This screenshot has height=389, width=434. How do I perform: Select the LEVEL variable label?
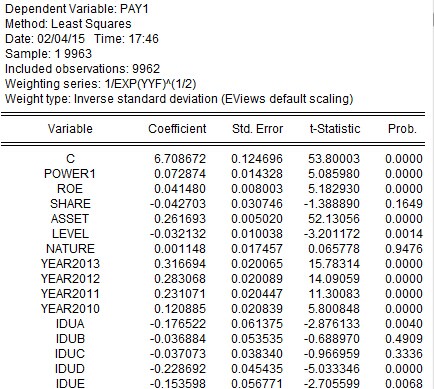(x=70, y=234)
